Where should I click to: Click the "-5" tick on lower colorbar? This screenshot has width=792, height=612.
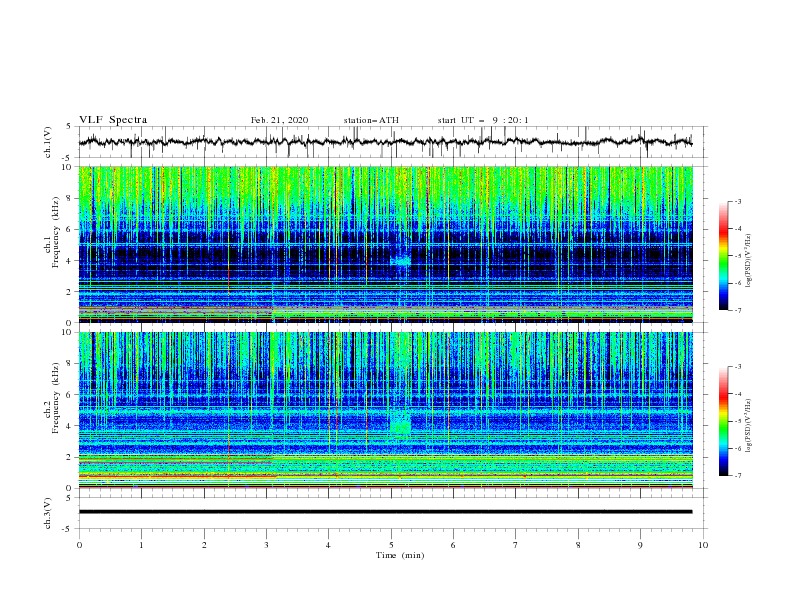tap(737, 421)
